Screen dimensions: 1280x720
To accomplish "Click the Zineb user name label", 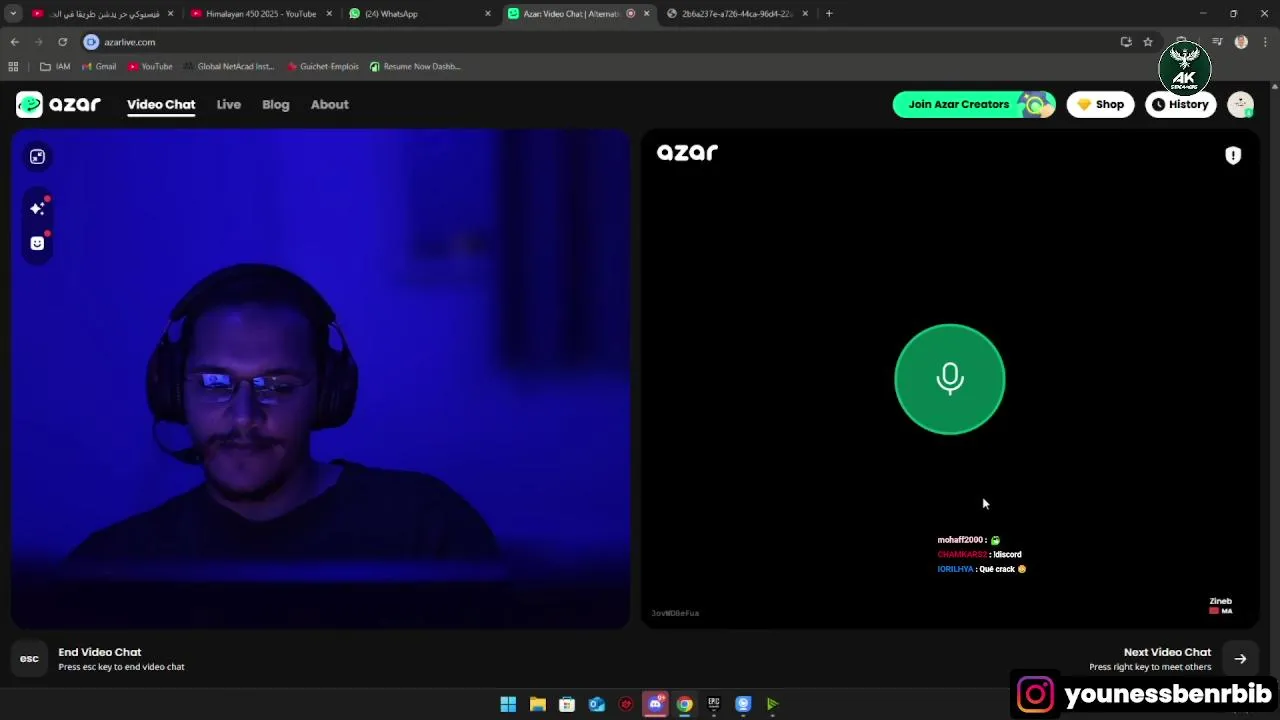I will point(1220,601).
